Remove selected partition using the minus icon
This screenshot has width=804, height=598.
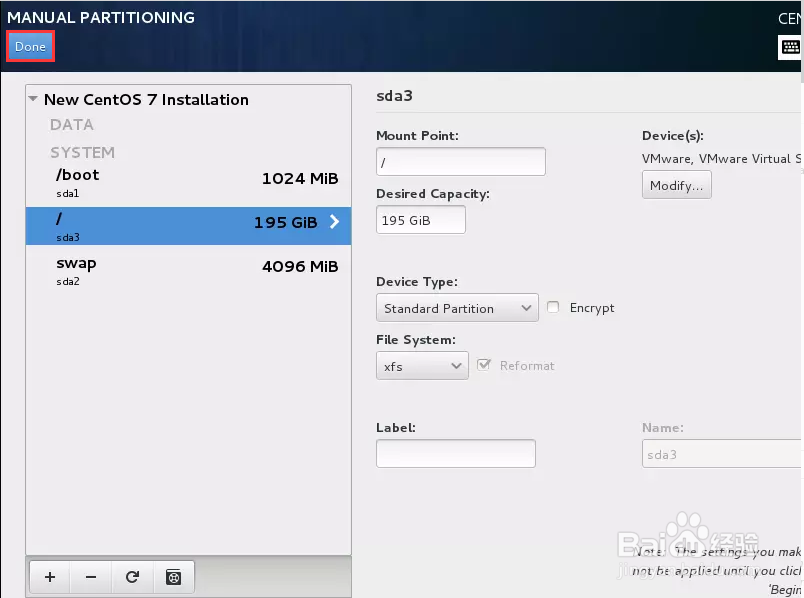coord(90,577)
